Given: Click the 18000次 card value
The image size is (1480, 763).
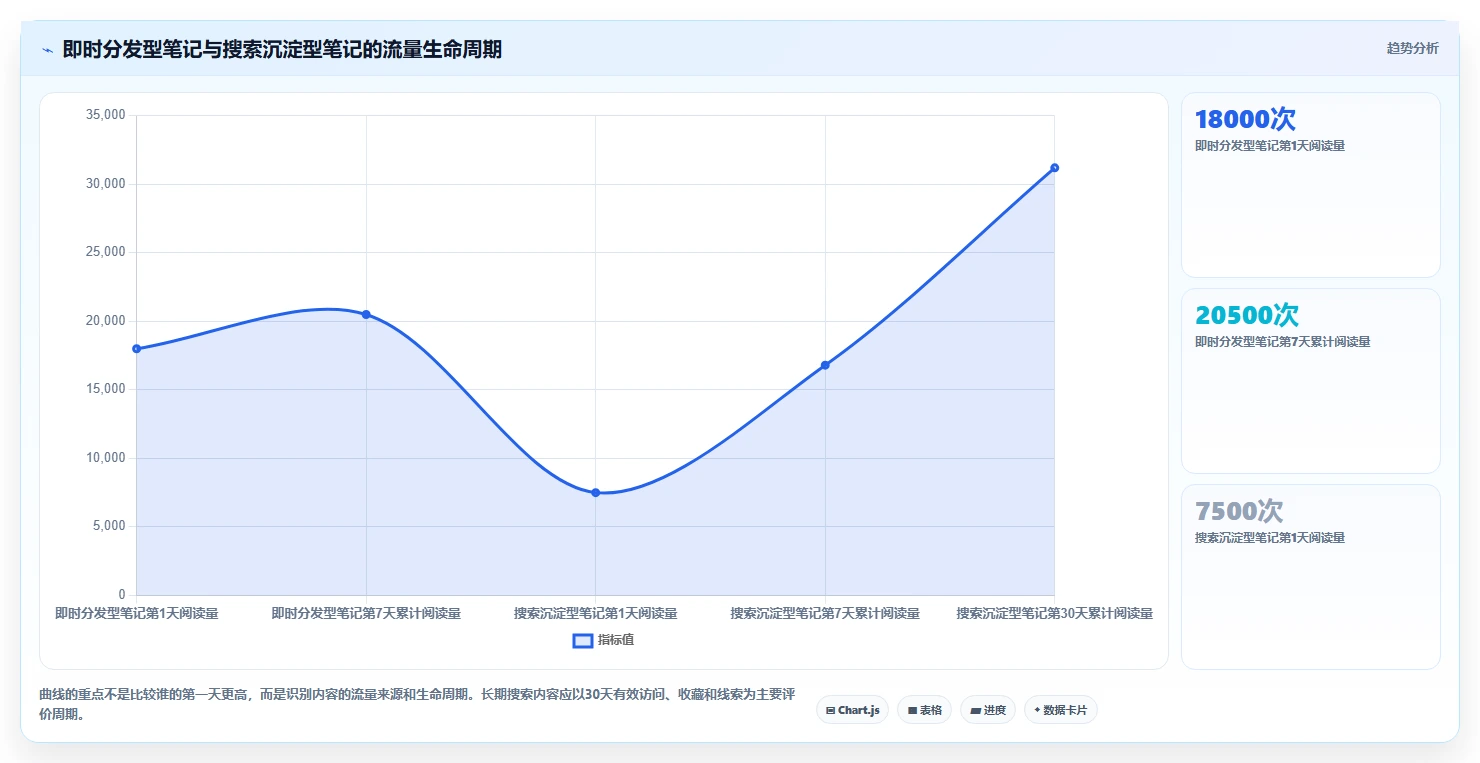Looking at the screenshot, I should 1245,119.
